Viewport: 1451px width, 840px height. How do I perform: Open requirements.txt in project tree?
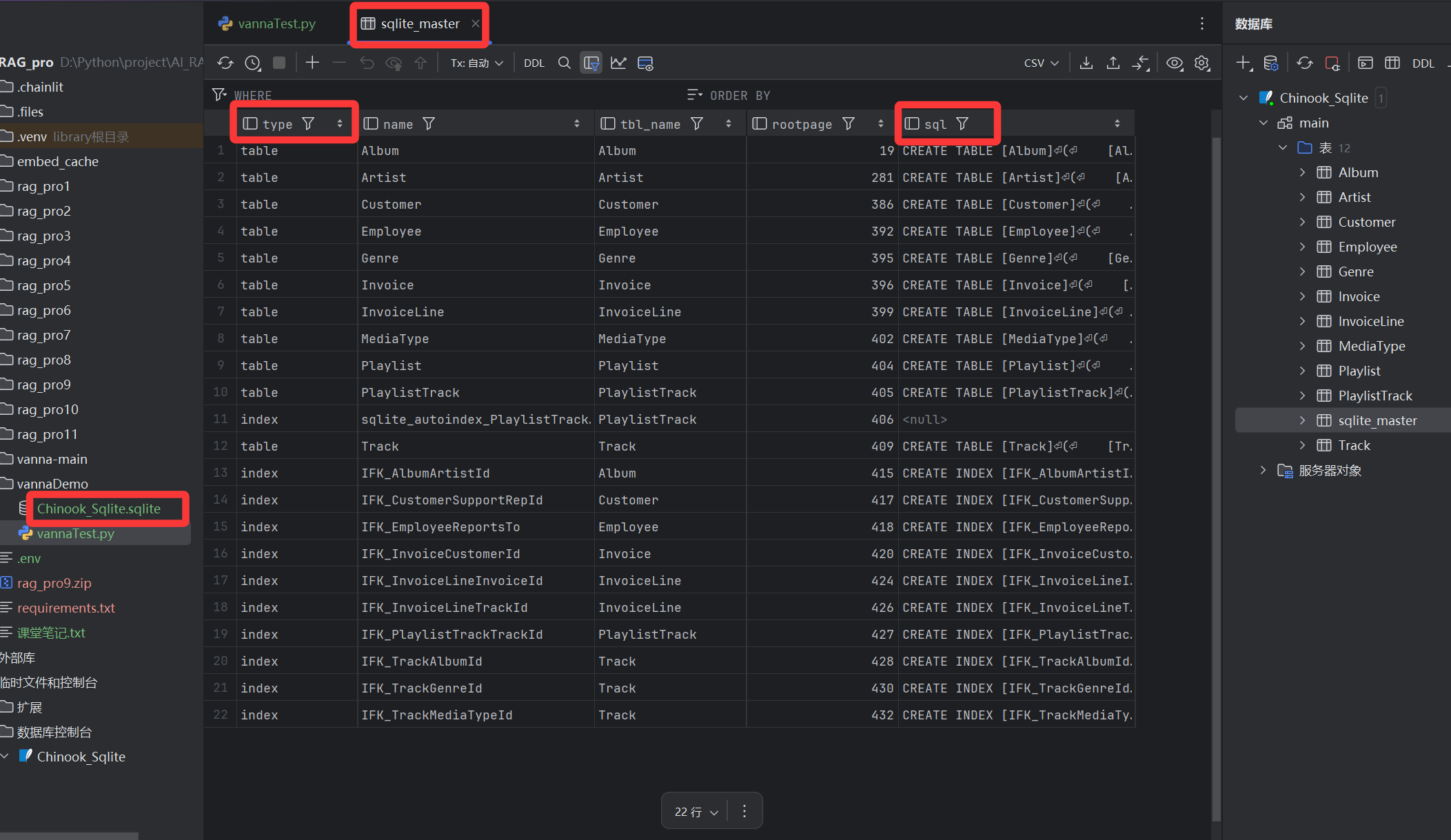[65, 608]
